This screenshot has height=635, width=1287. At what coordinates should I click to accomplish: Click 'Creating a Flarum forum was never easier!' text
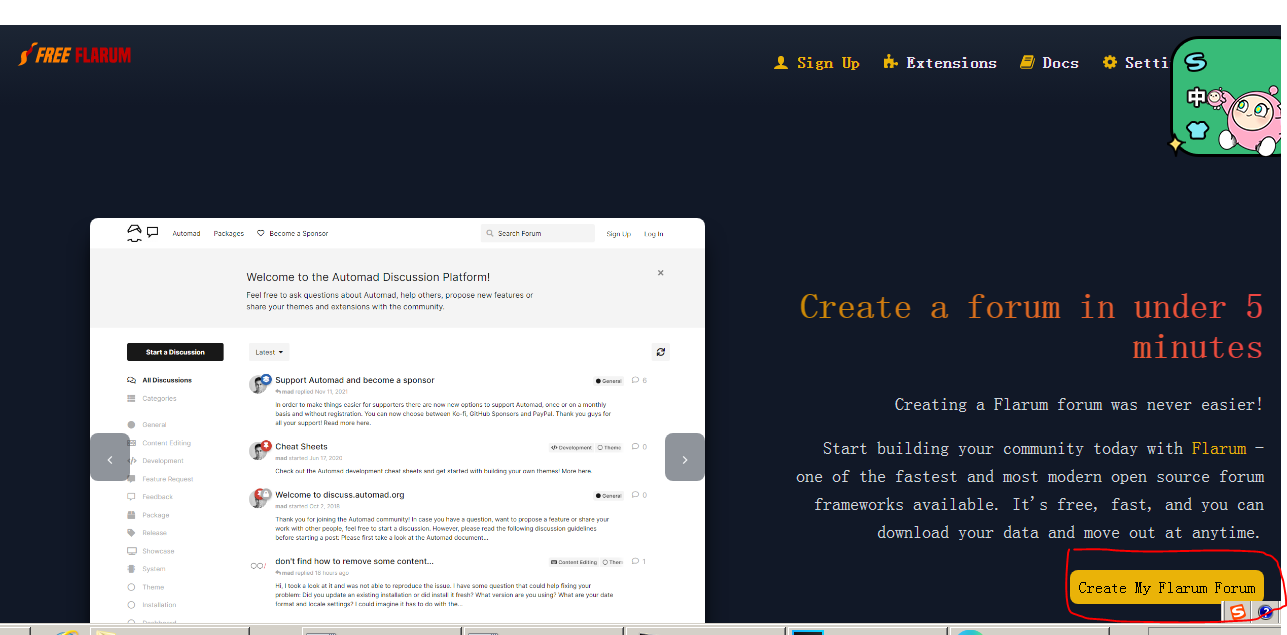tap(1079, 404)
